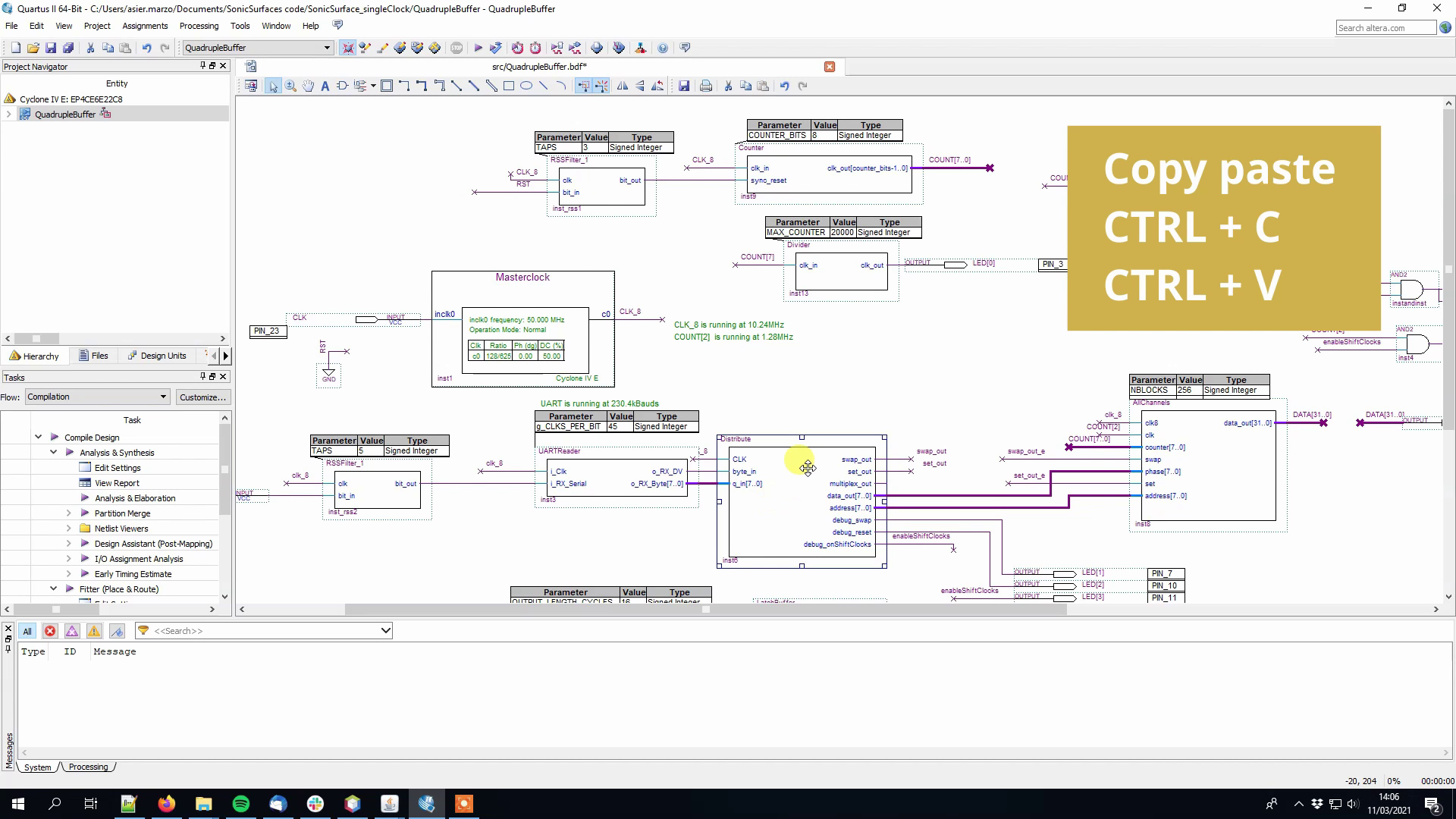Screen dimensions: 1456x819
Task: Click Flip Vertical icon in editor toolbar
Action: click(x=640, y=86)
